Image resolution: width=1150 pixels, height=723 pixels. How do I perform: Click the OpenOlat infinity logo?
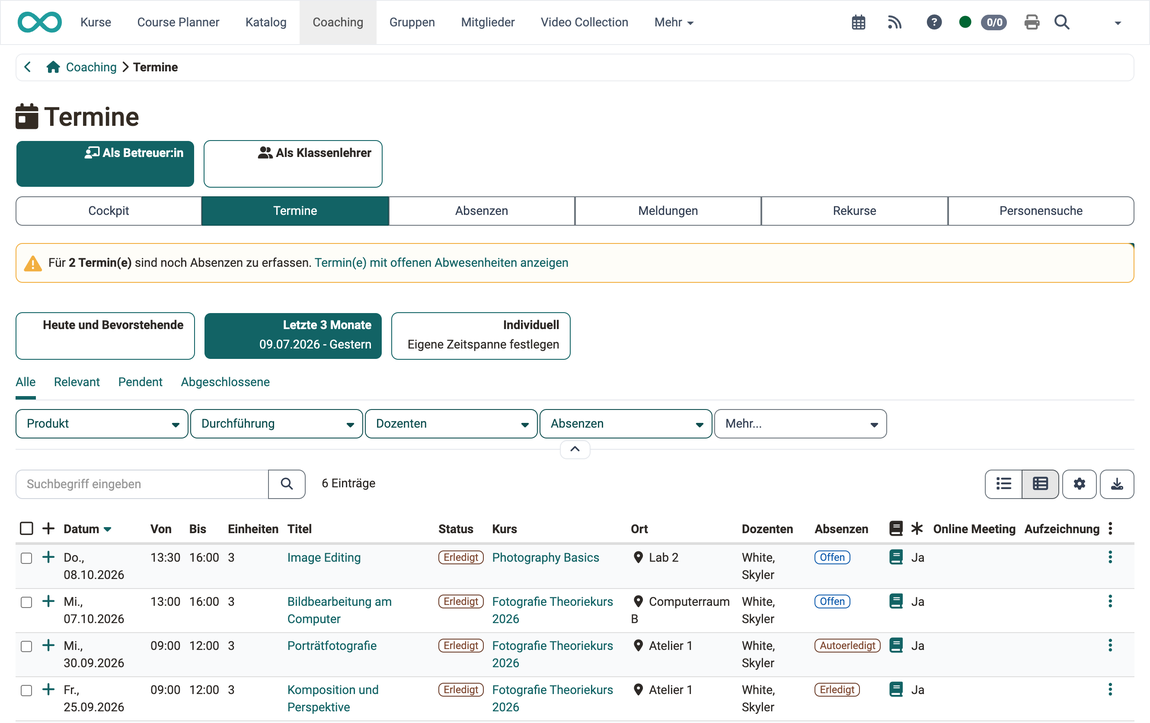pos(40,22)
